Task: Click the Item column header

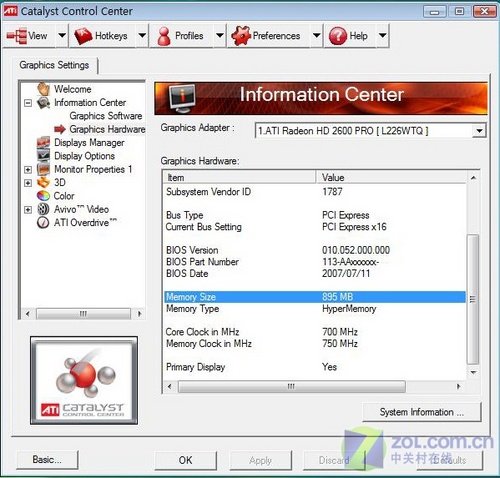Action: click(x=239, y=177)
